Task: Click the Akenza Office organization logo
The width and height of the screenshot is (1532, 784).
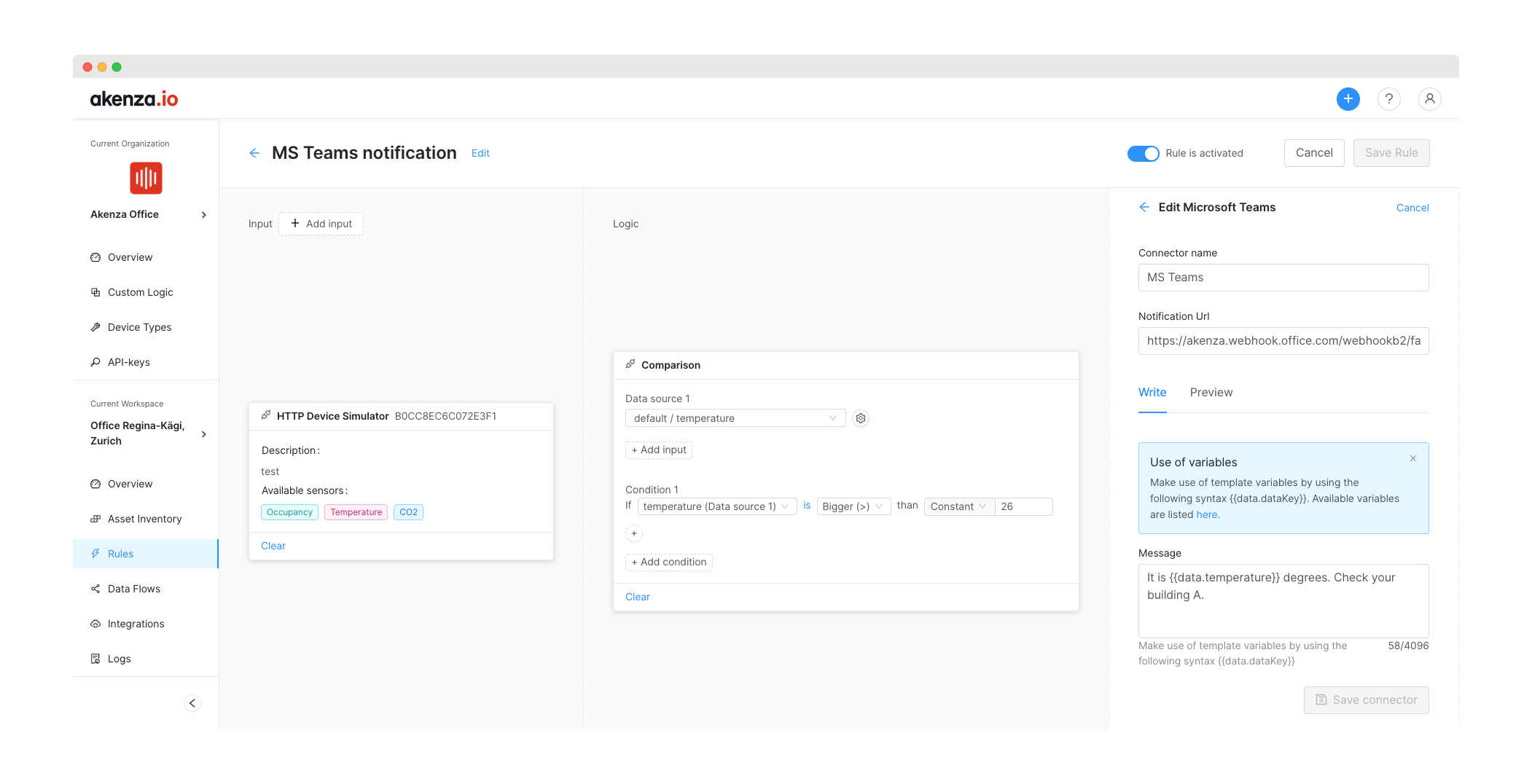Action: [146, 179]
